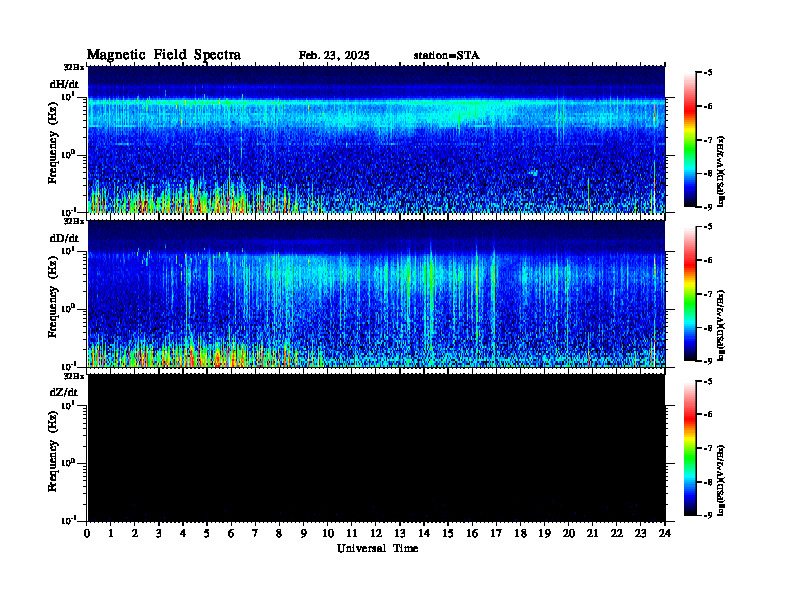Click hour label "22" on time axis

pyautogui.click(x=617, y=533)
